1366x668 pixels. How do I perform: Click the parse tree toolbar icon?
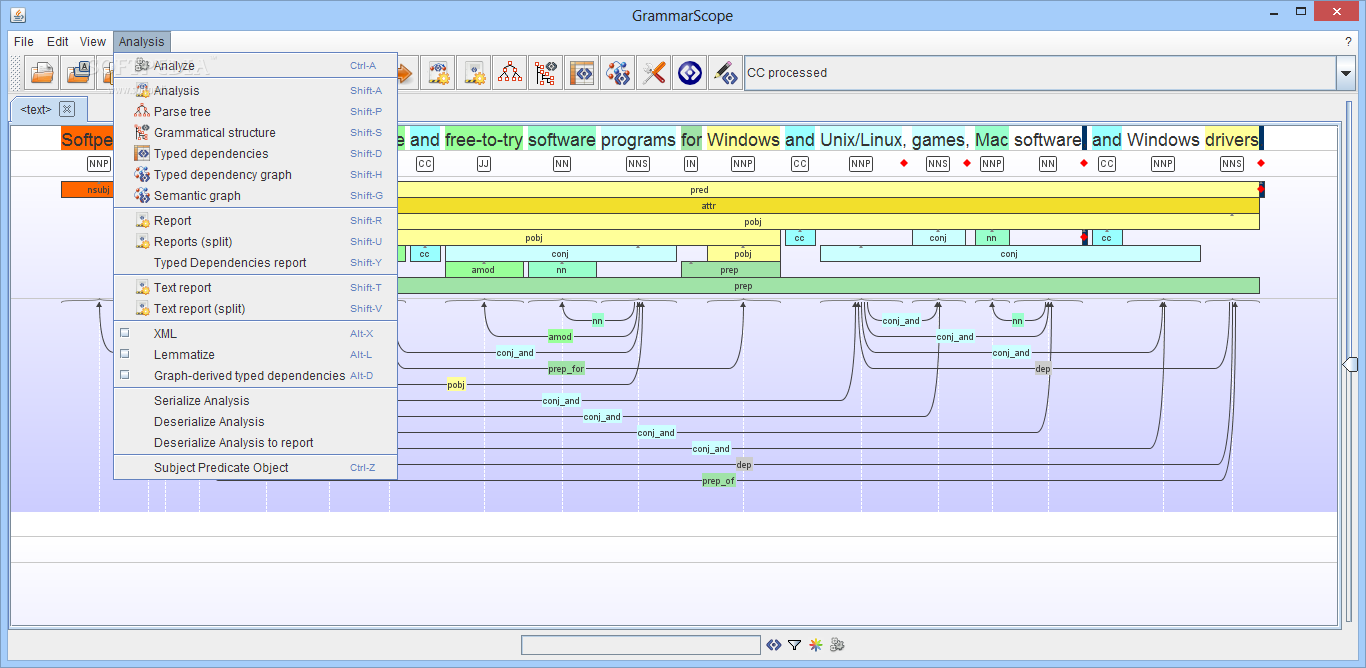(x=510, y=73)
